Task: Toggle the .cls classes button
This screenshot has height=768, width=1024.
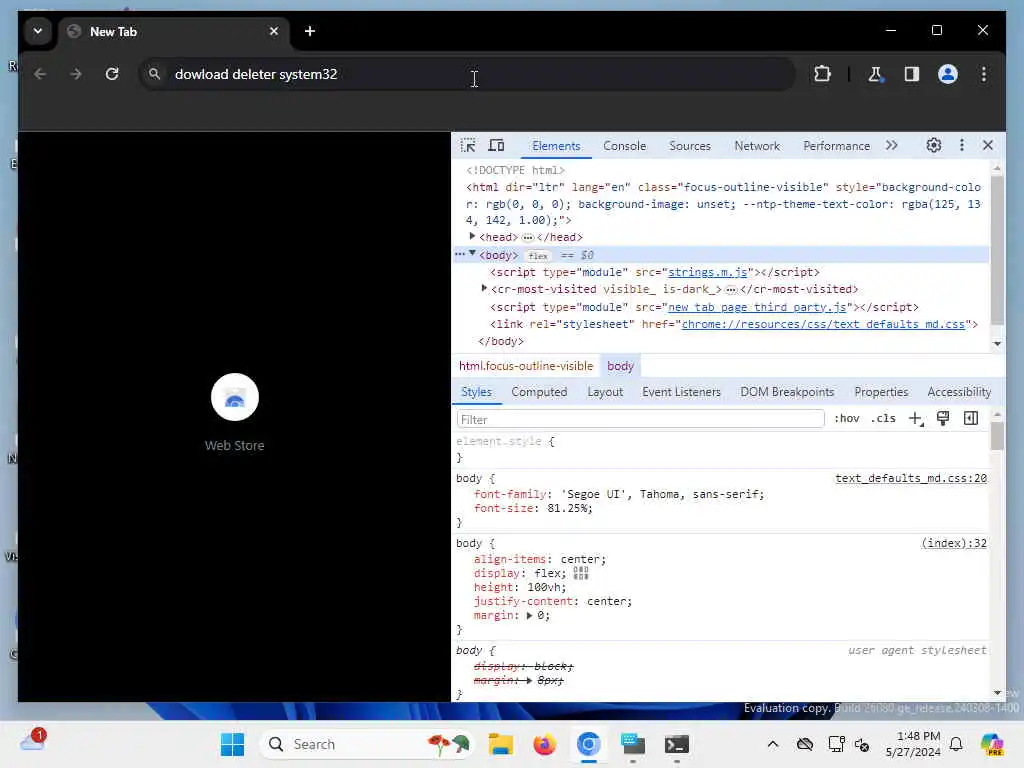Action: coord(883,419)
